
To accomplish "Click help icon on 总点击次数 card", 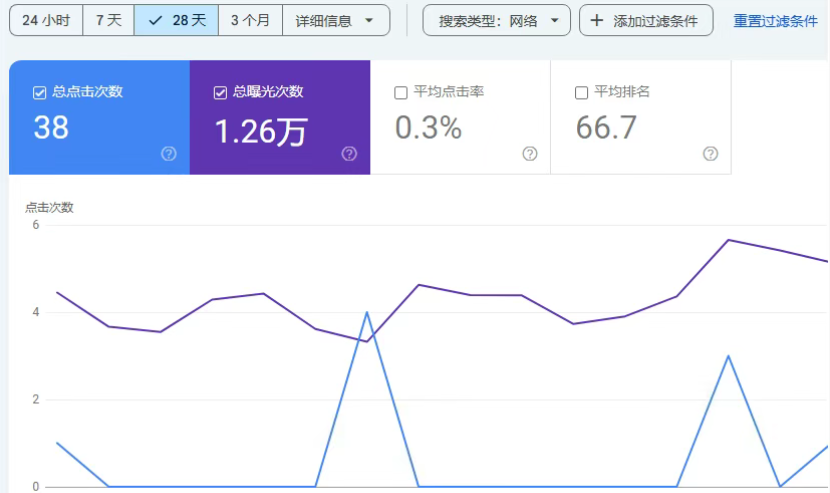I will (169, 154).
